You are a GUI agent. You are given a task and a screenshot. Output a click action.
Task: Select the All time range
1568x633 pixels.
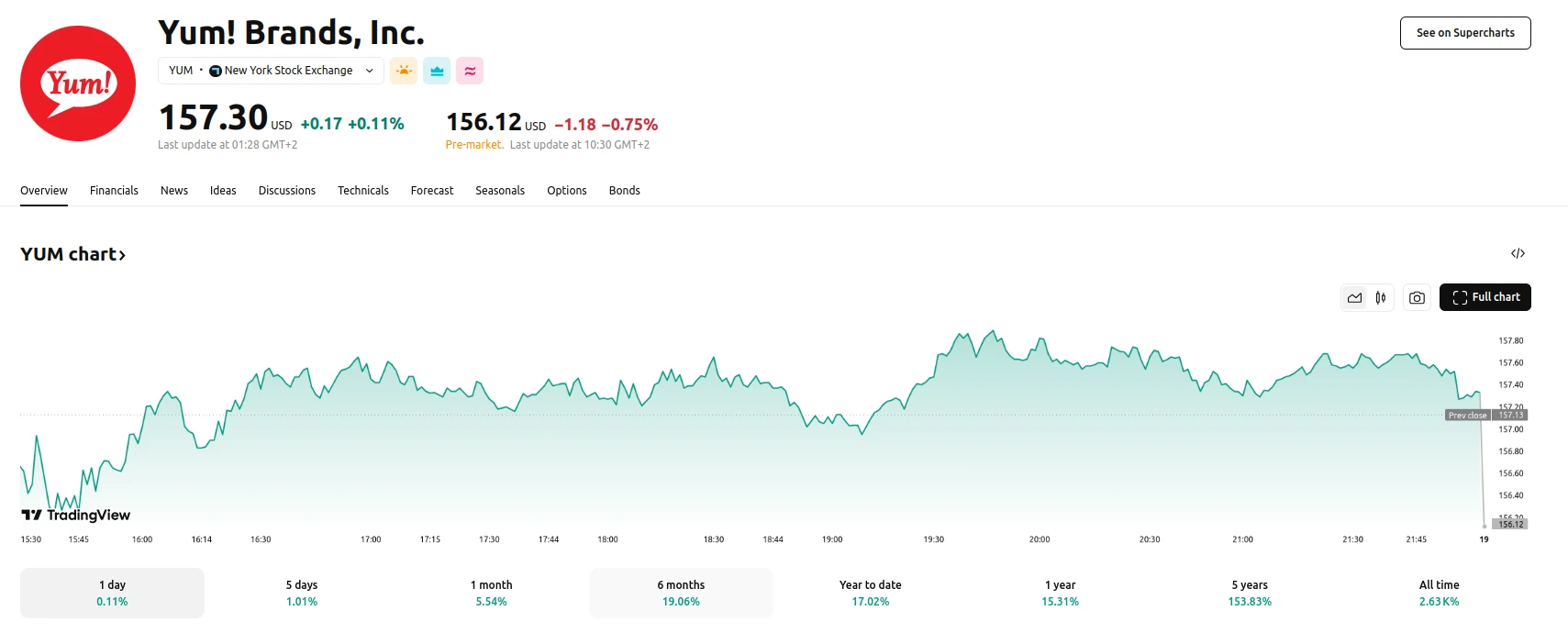coord(1440,593)
